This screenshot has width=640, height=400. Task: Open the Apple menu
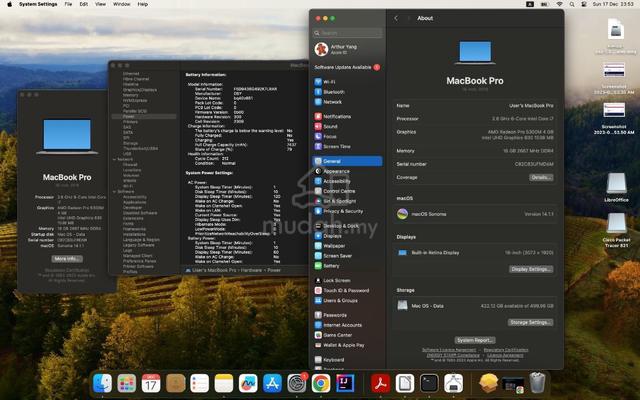pyautogui.click(x=9, y=4)
